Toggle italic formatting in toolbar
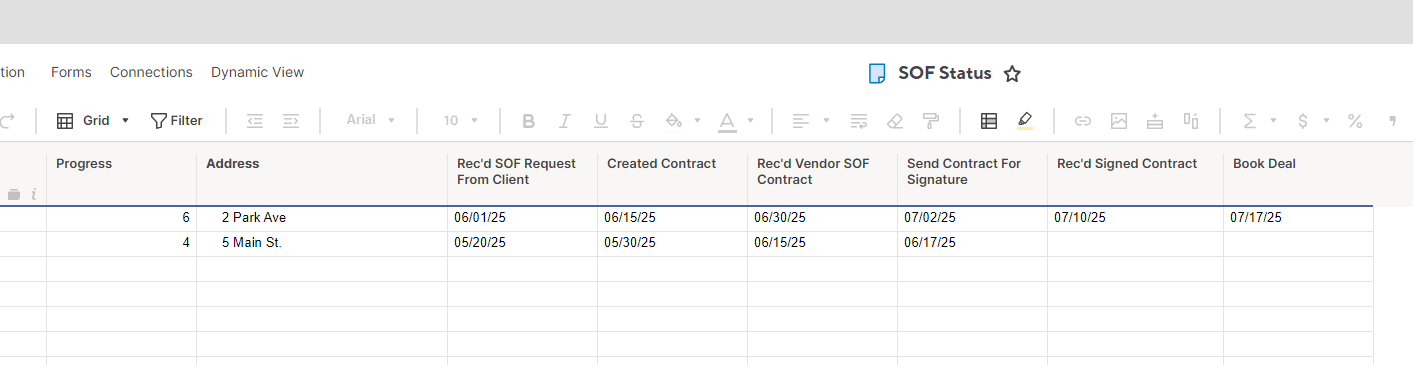 pyautogui.click(x=564, y=121)
